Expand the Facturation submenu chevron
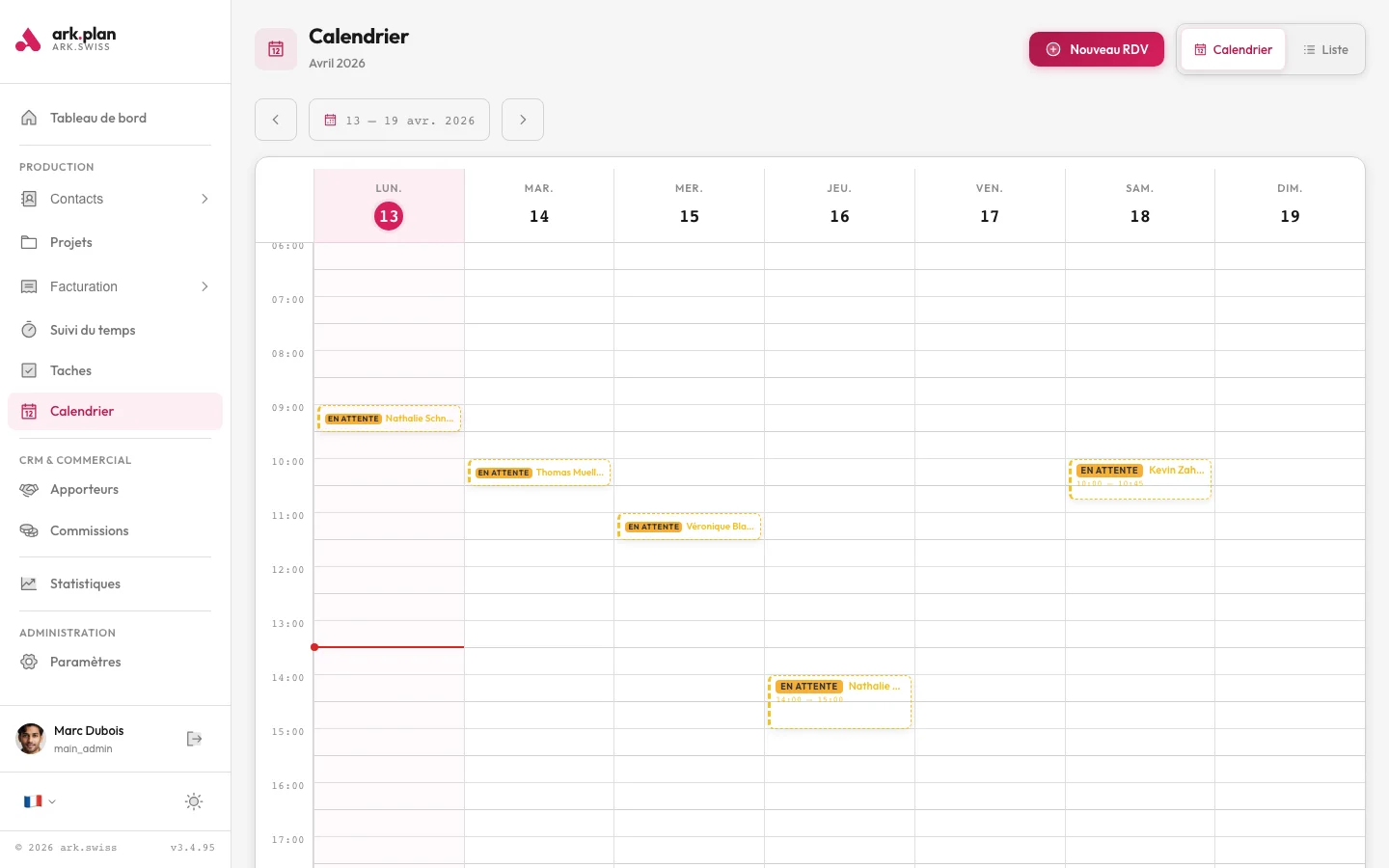The height and width of the screenshot is (868, 1389). click(204, 286)
